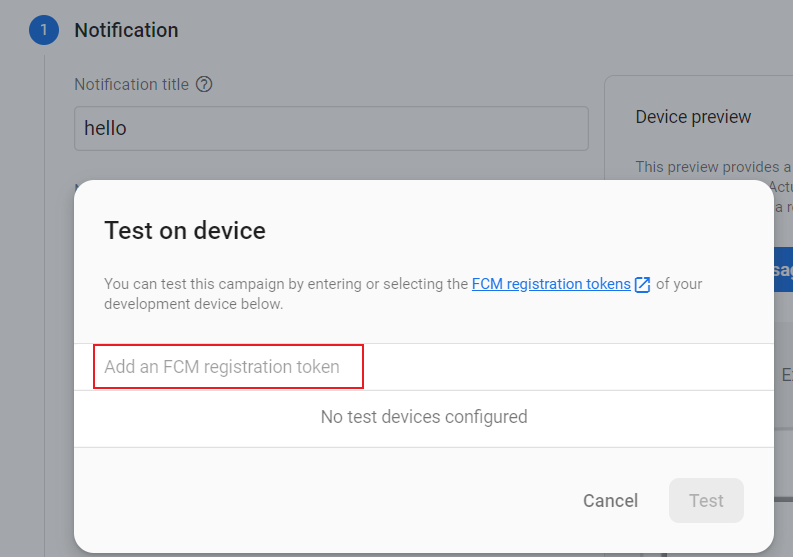
Task: Click the step 1 number circle
Action: (44, 30)
